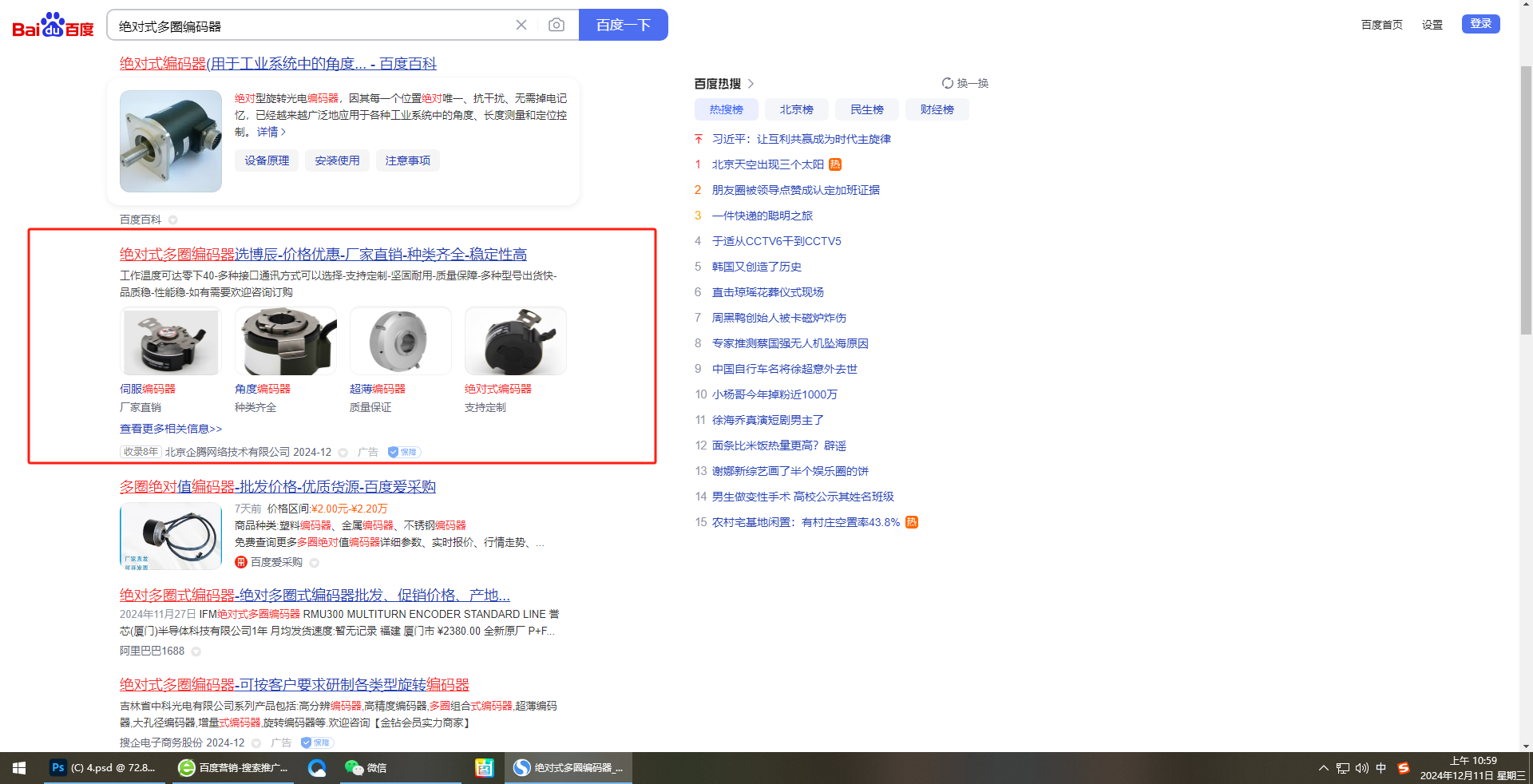Toggle 中 input language indicator
The width and height of the screenshot is (1533, 784).
pos(1381,768)
